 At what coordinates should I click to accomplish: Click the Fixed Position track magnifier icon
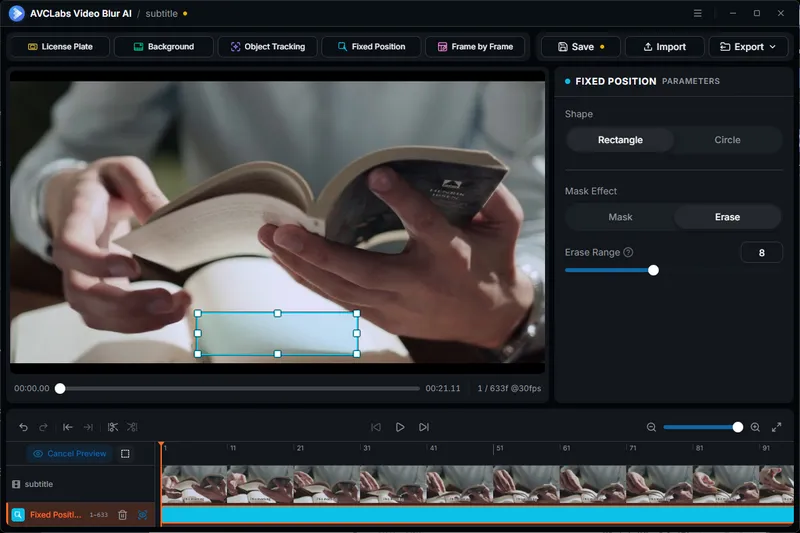point(18,515)
